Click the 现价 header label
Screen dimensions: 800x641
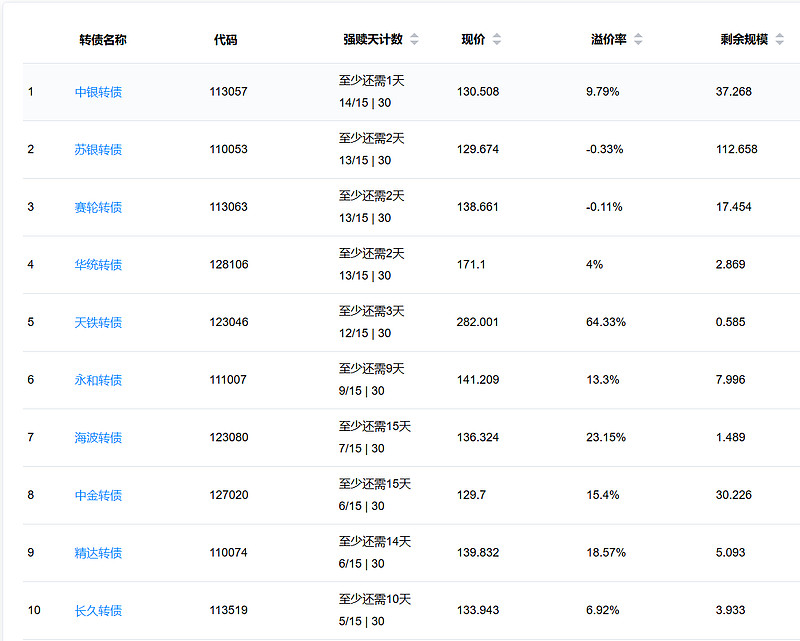click(473, 39)
